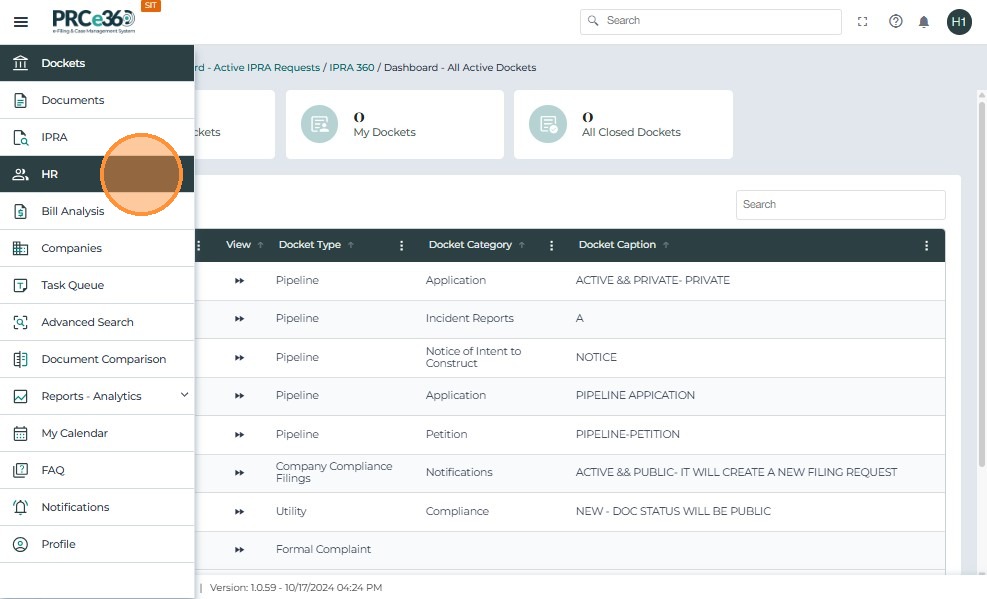Click the table Search input field
Screen dimensions: 987x599
(840, 204)
